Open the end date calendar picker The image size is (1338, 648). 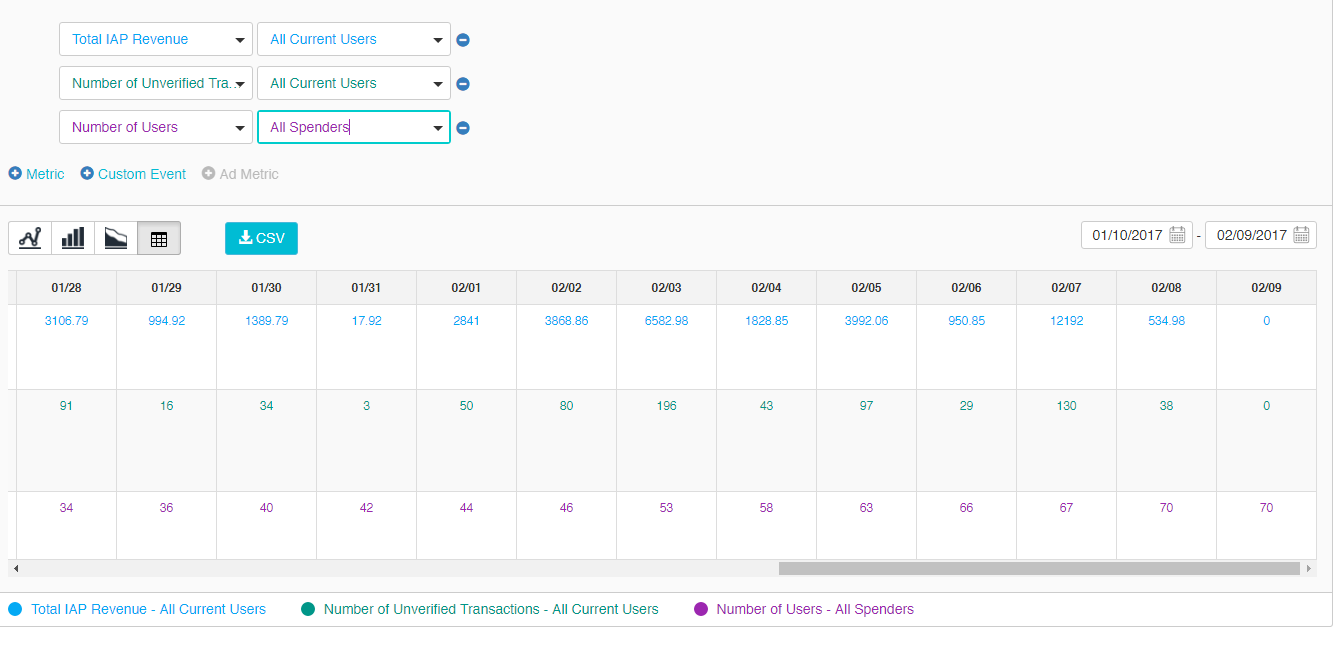(1301, 235)
